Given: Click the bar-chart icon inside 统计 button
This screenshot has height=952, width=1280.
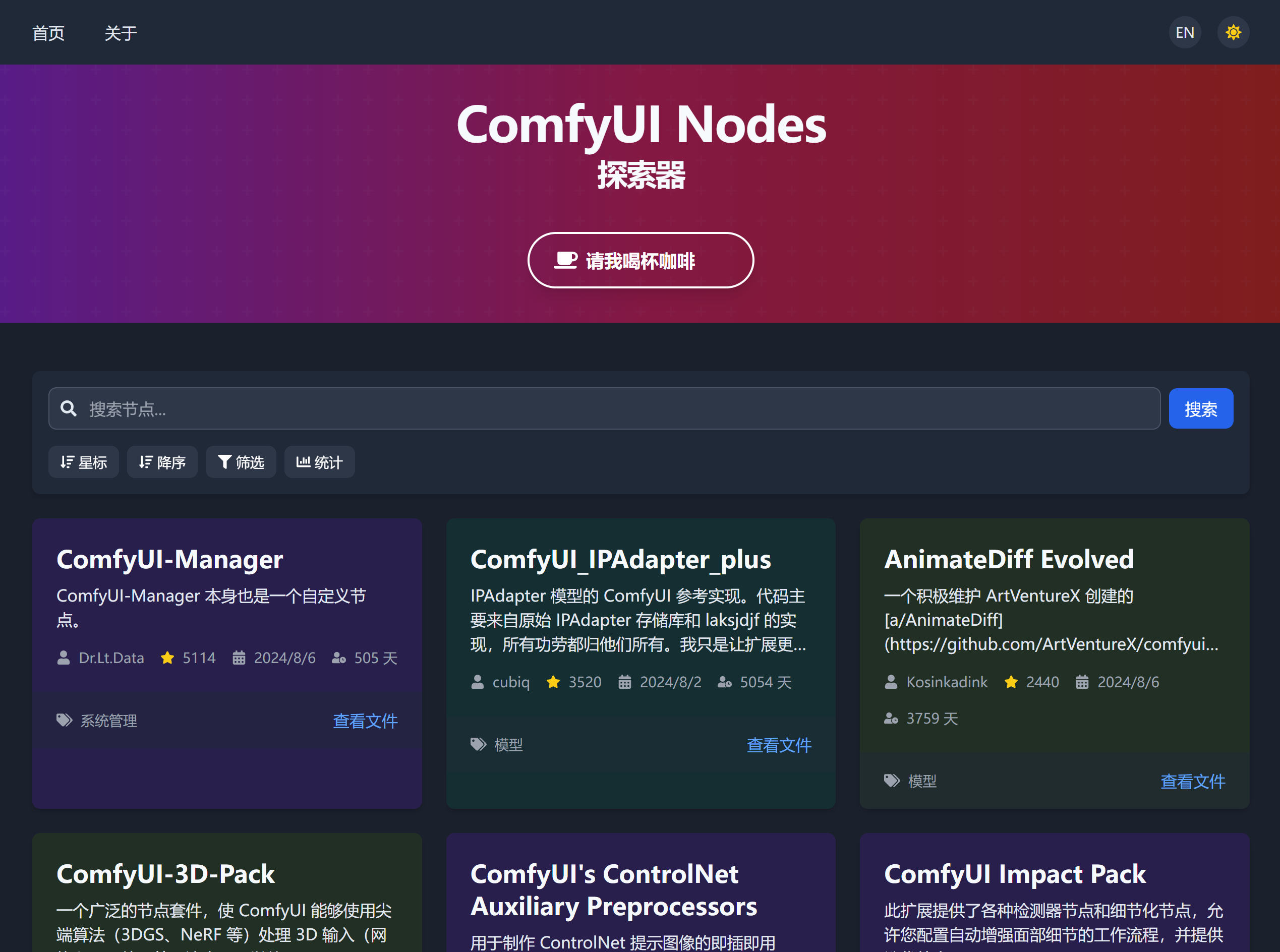Looking at the screenshot, I should [x=303, y=461].
